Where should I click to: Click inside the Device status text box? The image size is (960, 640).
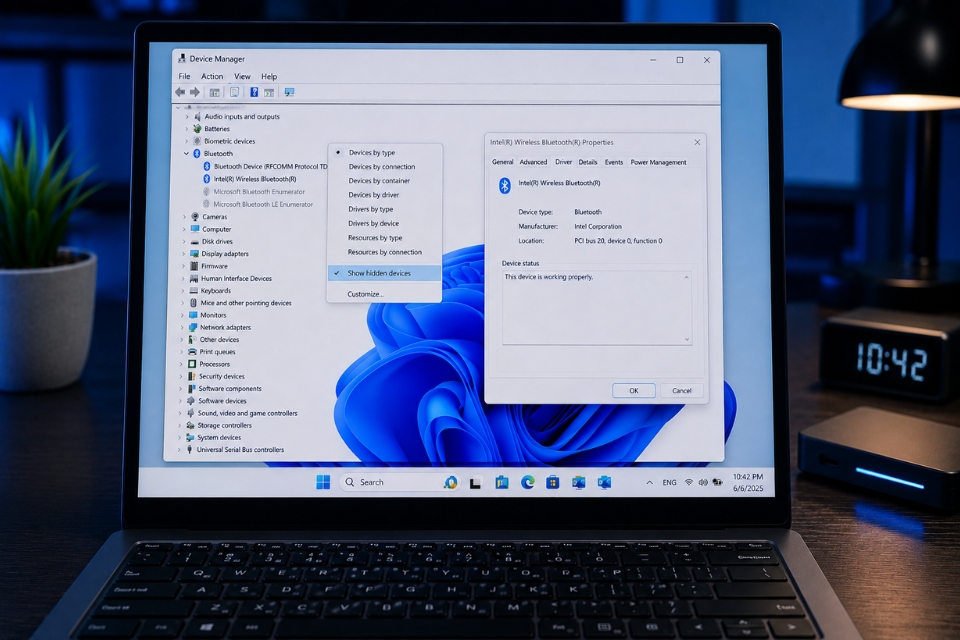(597, 308)
